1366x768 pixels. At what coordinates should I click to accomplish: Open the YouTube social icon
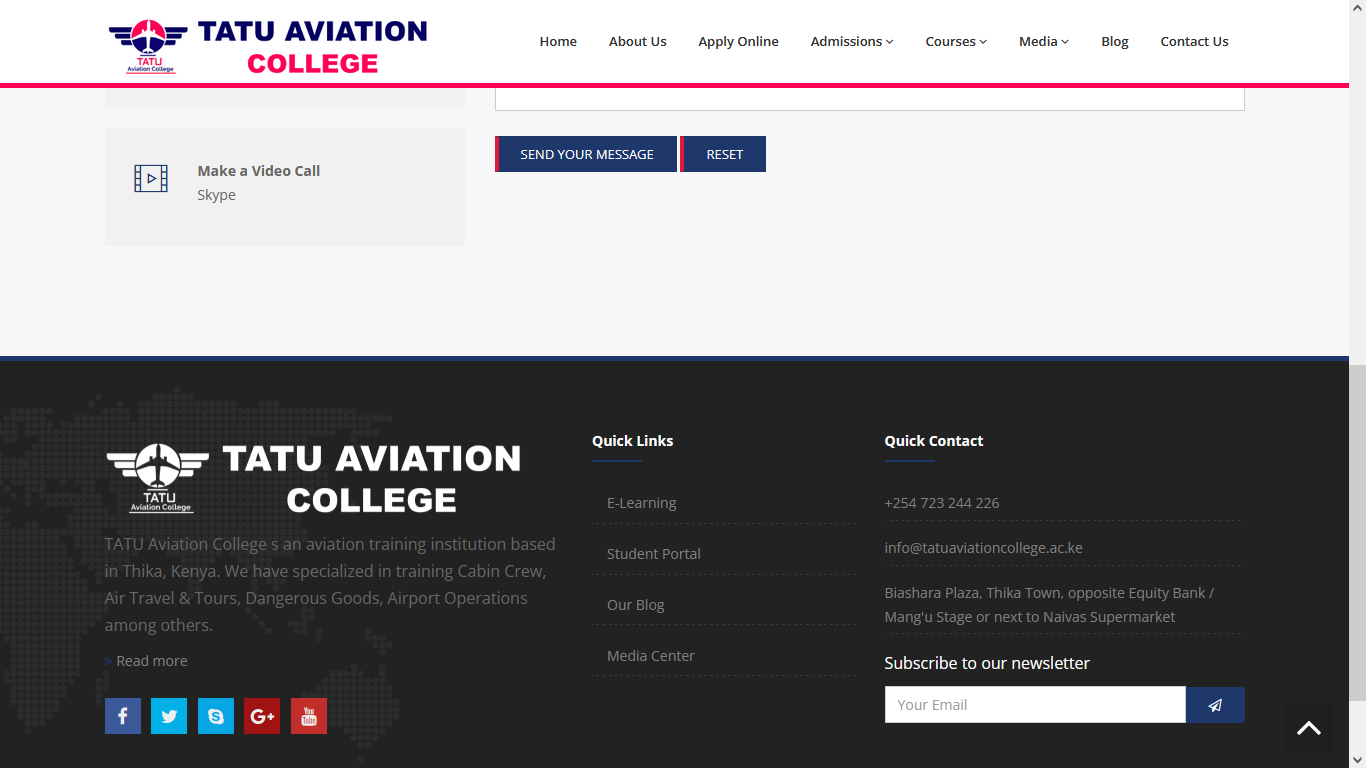(309, 716)
